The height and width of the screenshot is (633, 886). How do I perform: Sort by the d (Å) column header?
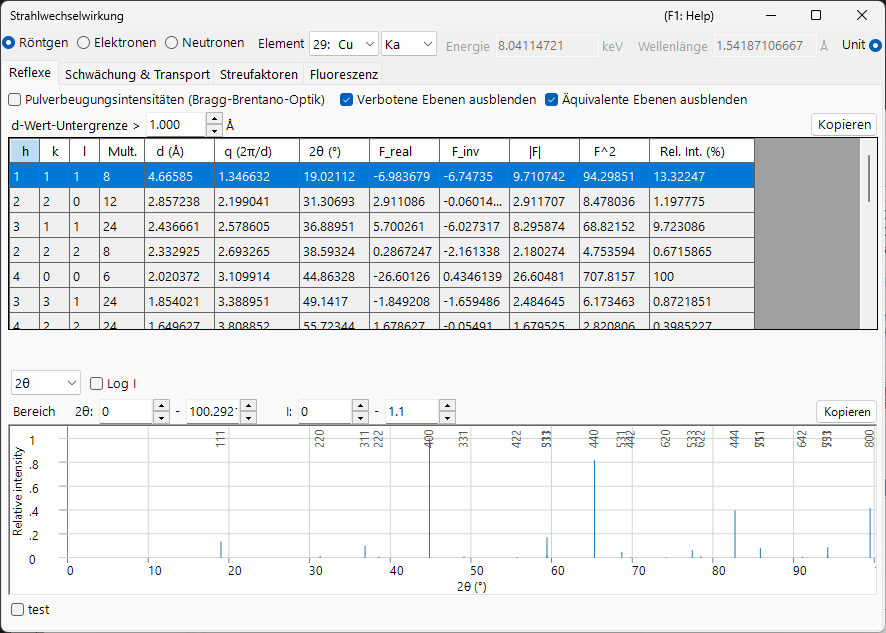click(x=180, y=151)
